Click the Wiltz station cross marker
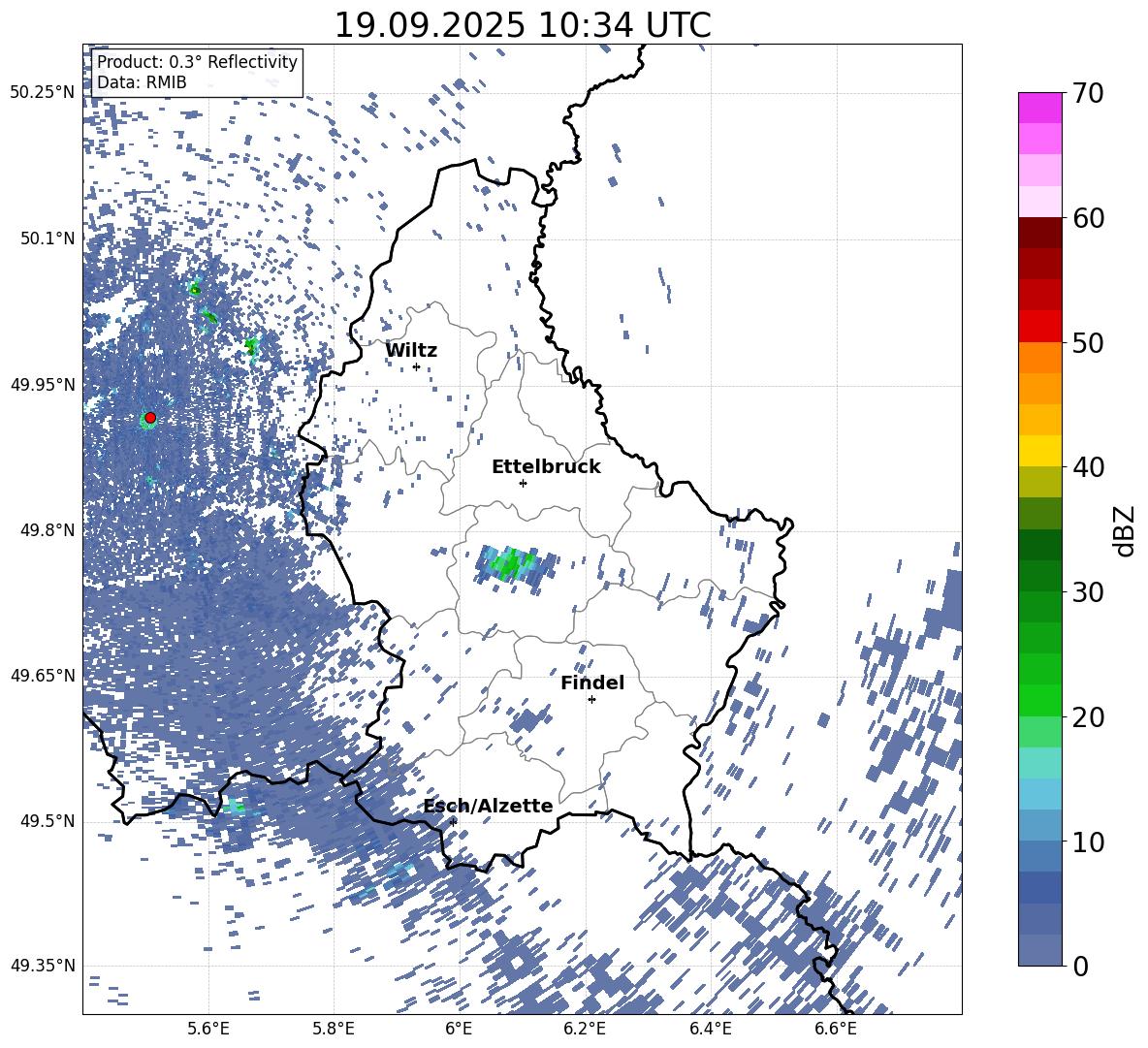The width and height of the screenshot is (1148, 1048). (x=417, y=366)
